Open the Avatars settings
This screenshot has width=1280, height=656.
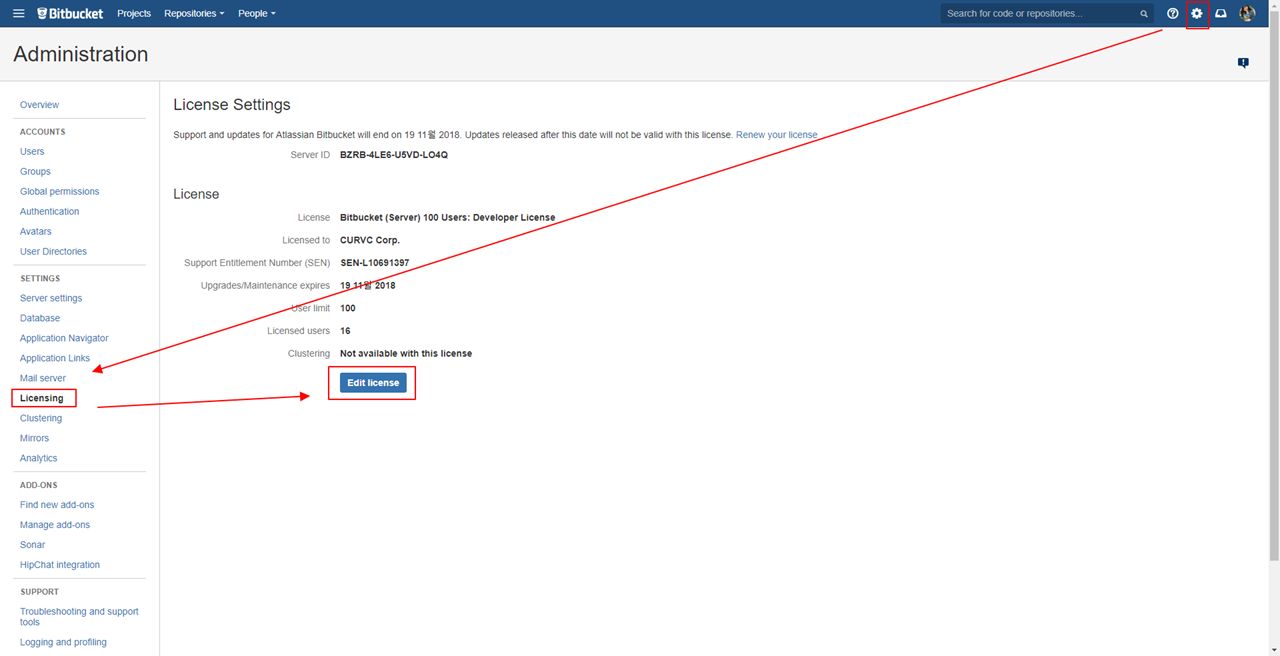click(35, 232)
